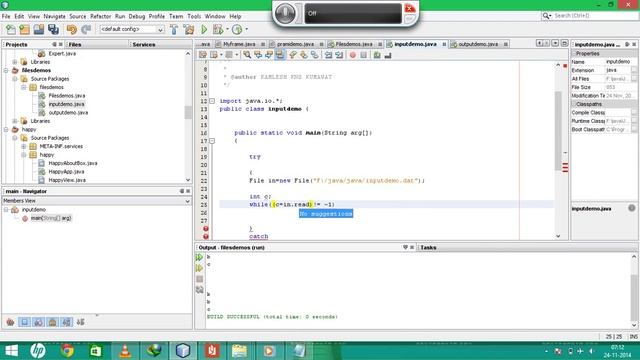Click the New Project toolbar icon

click(x=24, y=29)
